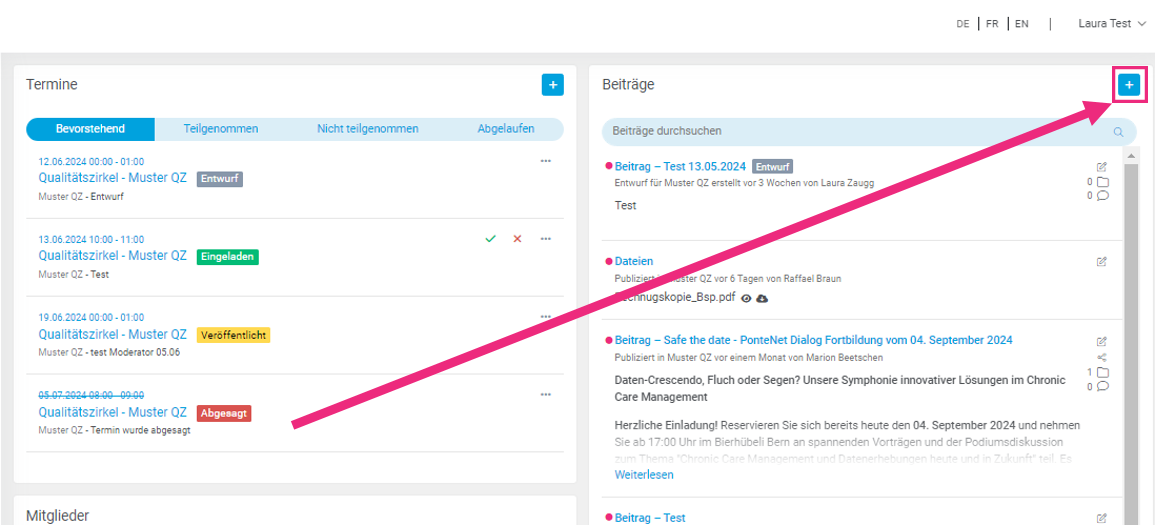This screenshot has width=1155, height=525.
Task: Open the Qualitätszirkel Termin dated 19.06.2024
Action: point(113,334)
